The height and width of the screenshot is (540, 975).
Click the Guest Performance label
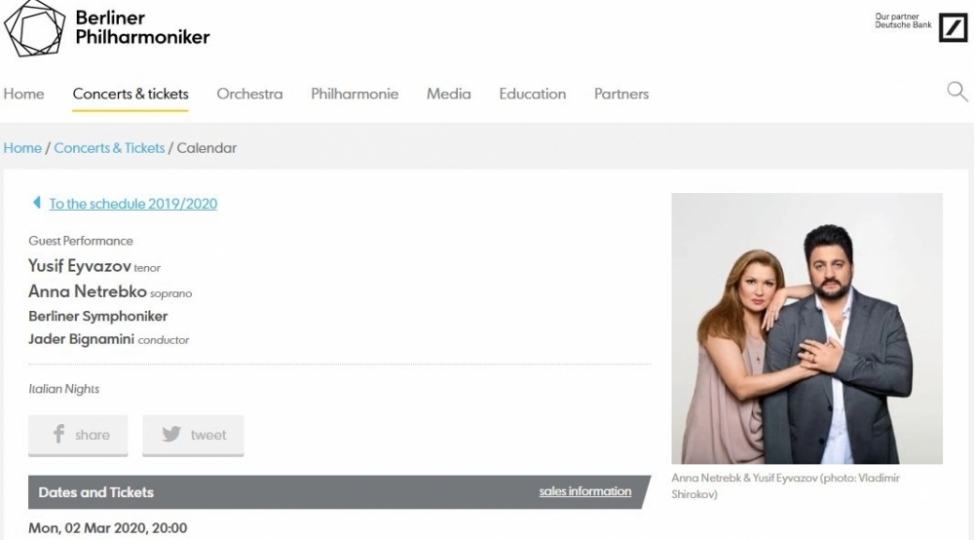pyautogui.click(x=80, y=241)
